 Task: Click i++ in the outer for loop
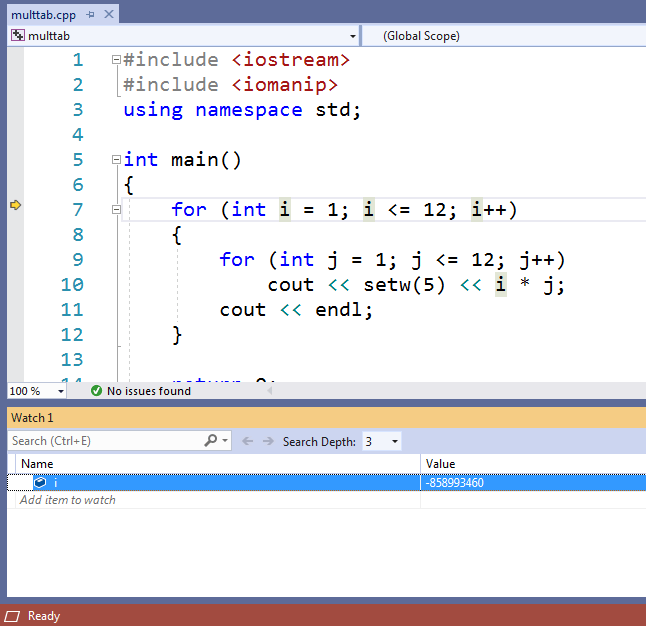tap(489, 210)
